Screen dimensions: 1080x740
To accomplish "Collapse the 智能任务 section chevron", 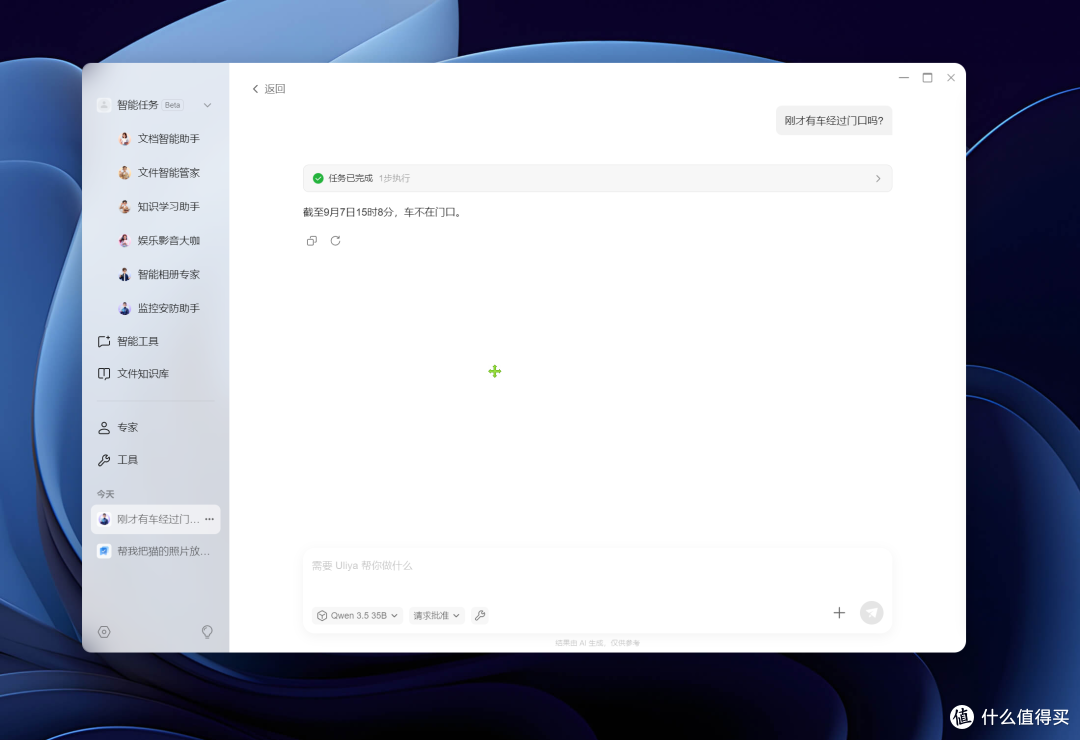I will [x=207, y=105].
